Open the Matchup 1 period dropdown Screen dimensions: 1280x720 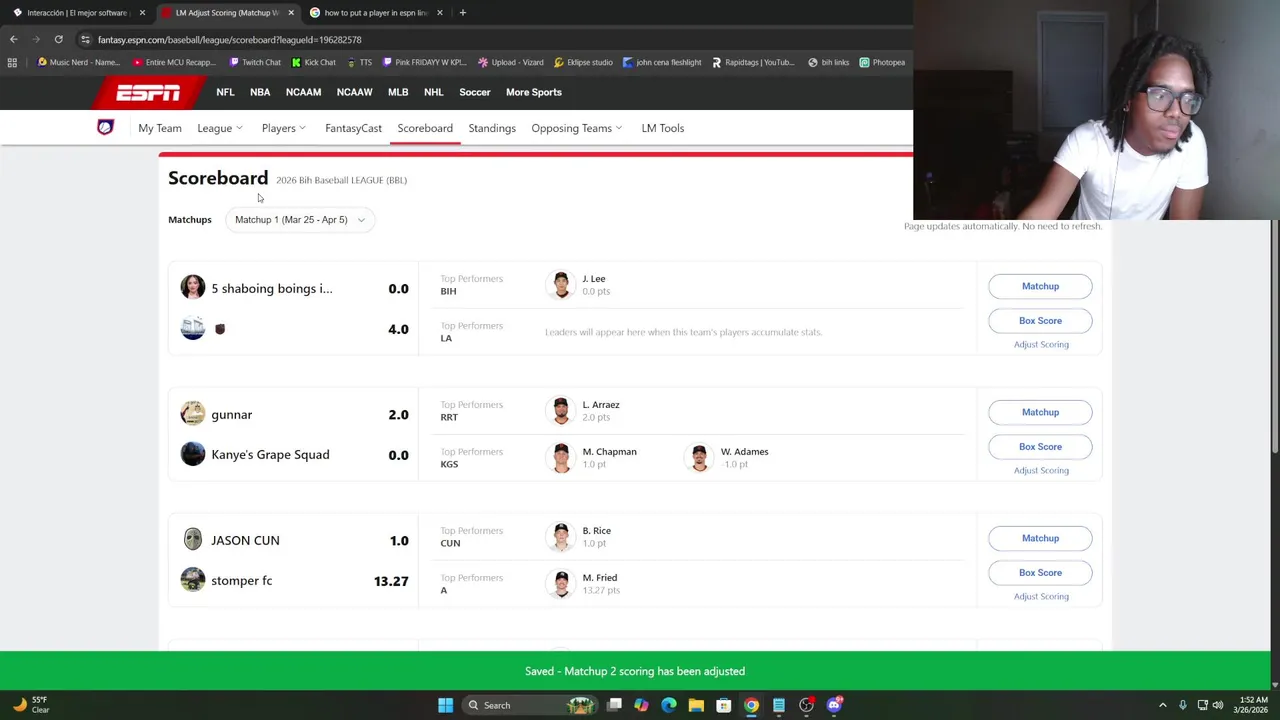tap(300, 220)
